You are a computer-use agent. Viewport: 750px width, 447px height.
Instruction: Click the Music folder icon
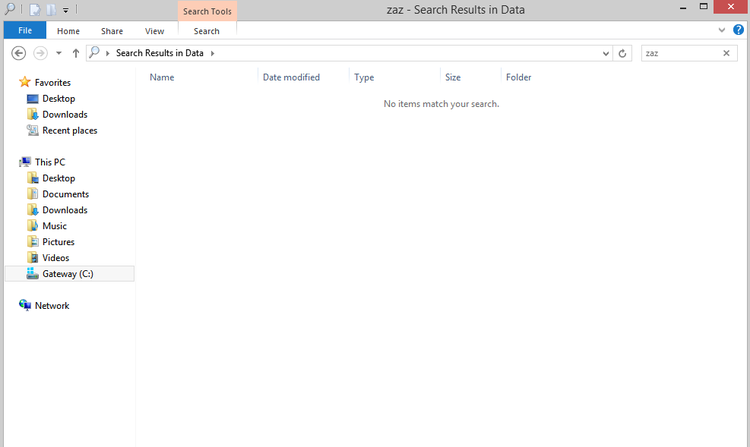(33, 226)
